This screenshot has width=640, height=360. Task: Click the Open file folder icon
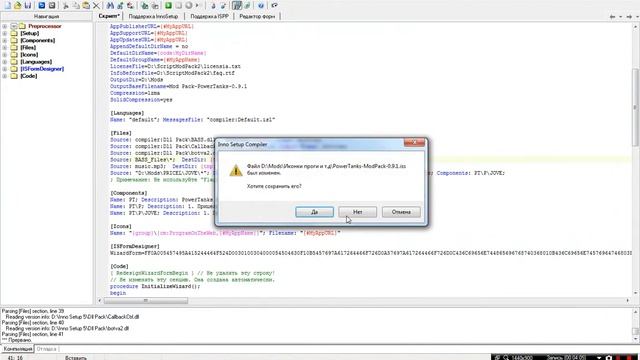tap(18, 5)
